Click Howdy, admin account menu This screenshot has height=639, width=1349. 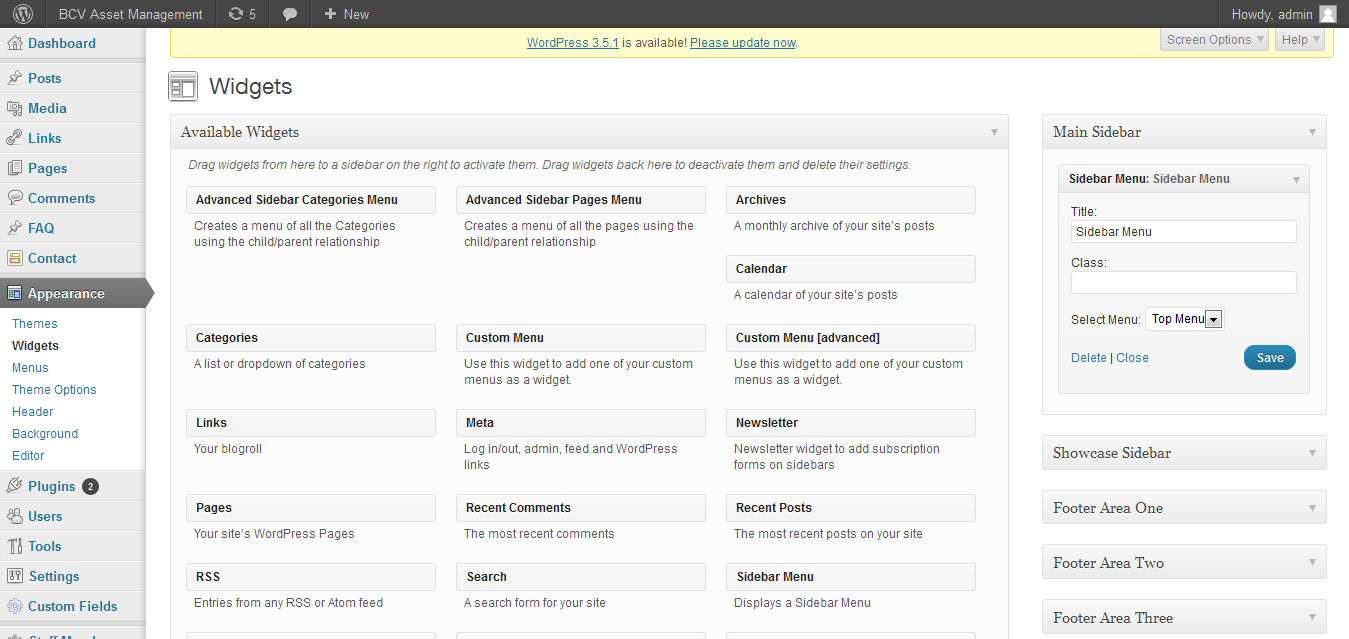(x=1271, y=14)
